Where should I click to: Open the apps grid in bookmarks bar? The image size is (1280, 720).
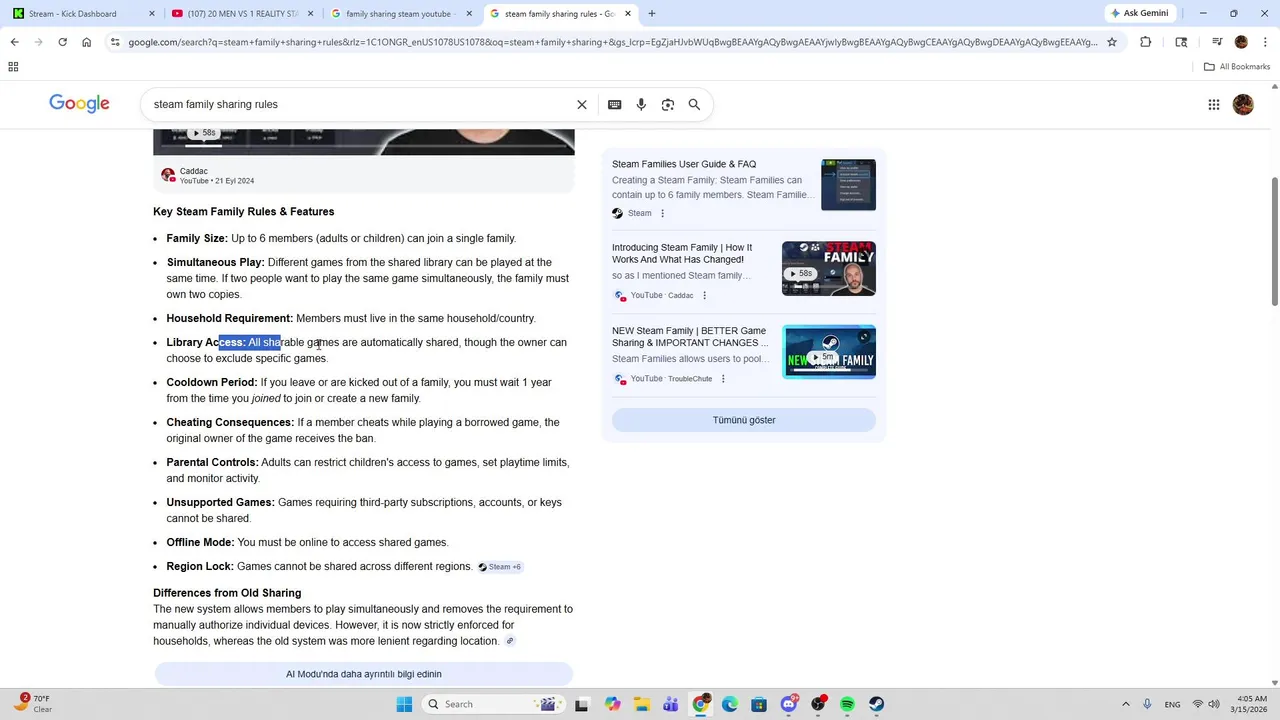(13, 67)
